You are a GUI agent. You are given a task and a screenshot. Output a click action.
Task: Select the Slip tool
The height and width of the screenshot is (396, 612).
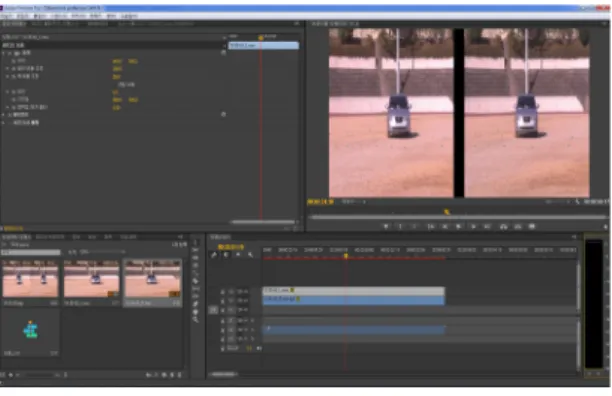196,289
